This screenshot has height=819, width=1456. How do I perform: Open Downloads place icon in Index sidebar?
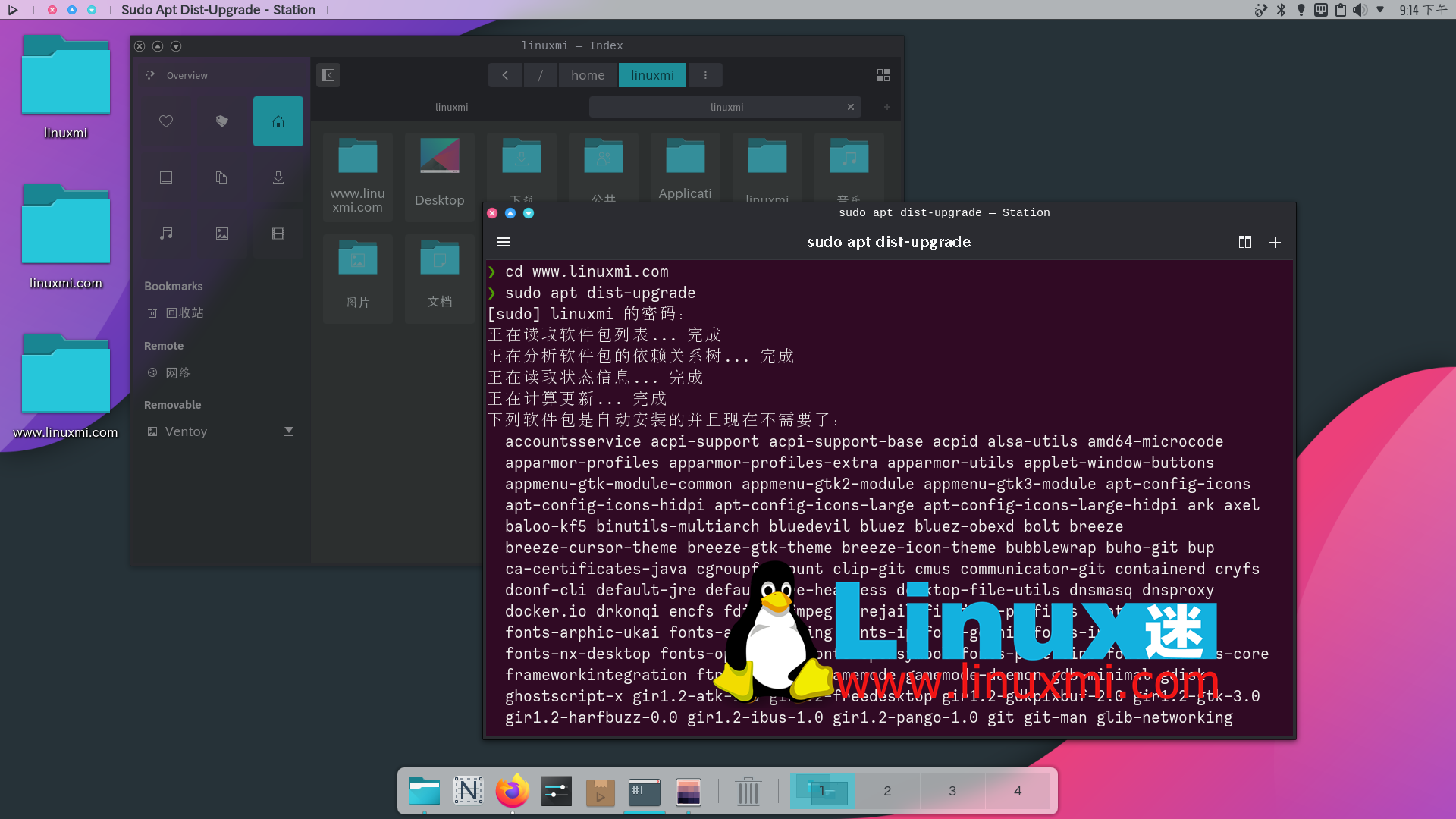[x=278, y=177]
